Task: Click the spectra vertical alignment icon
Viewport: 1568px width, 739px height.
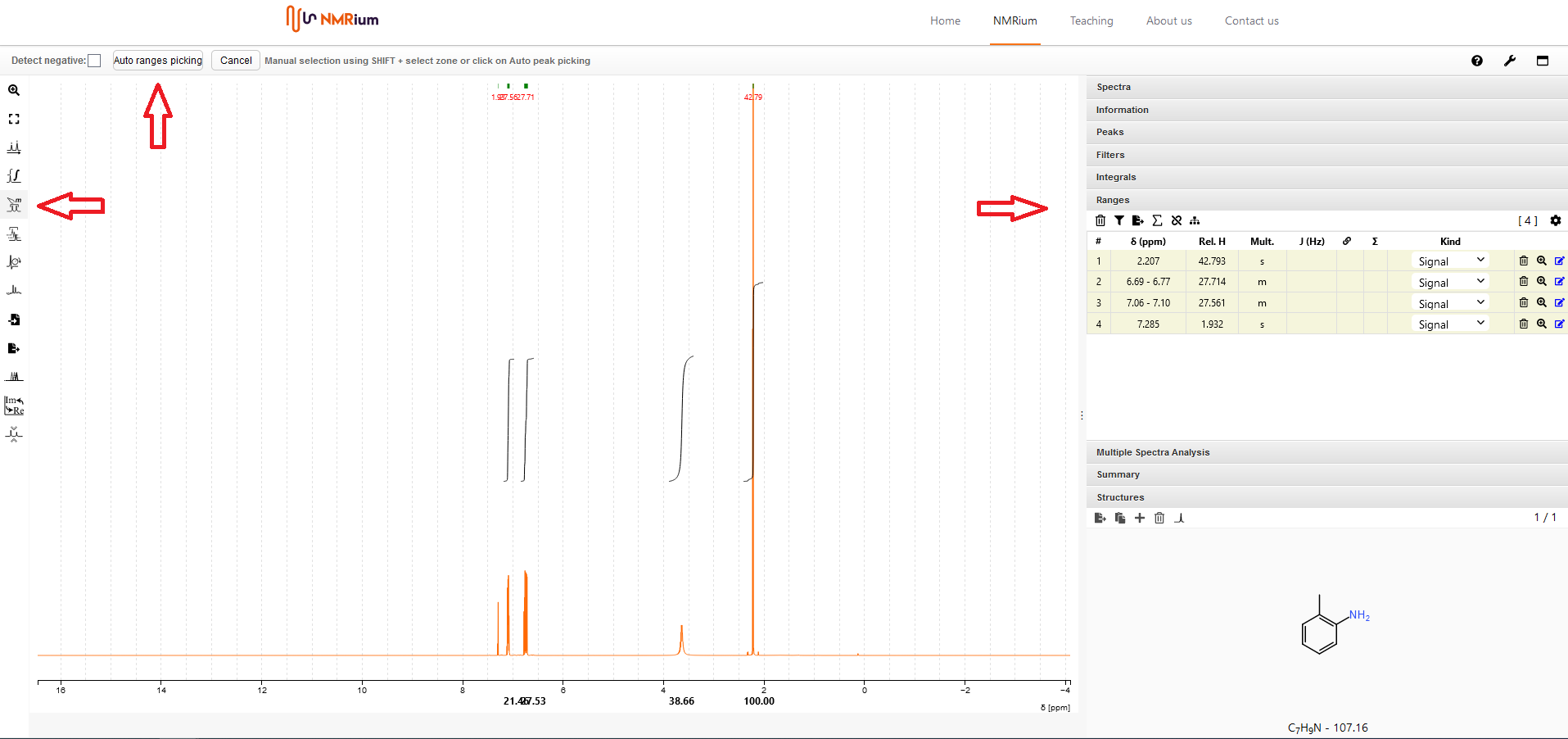Action: click(14, 434)
